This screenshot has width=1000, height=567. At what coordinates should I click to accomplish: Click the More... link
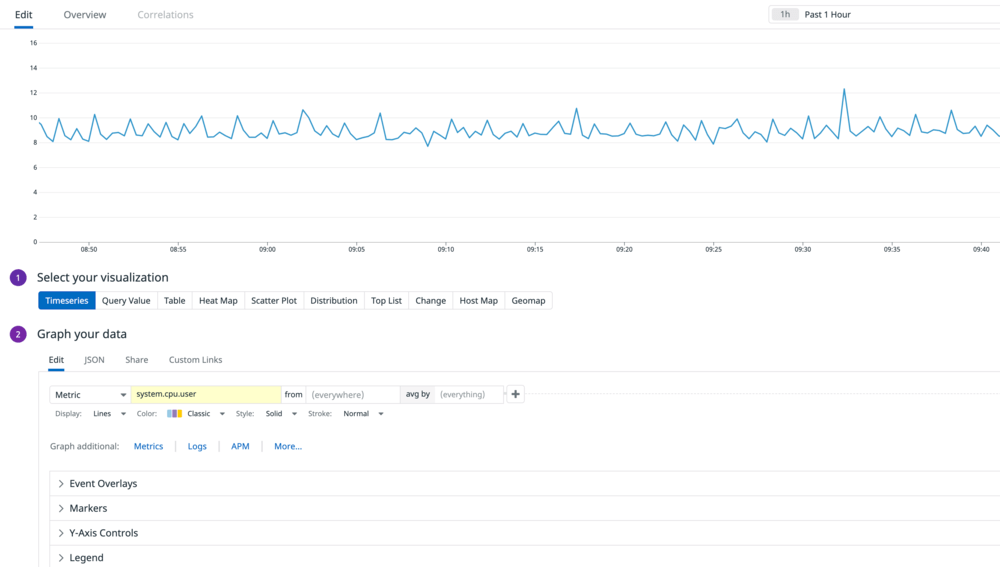pyautogui.click(x=288, y=446)
